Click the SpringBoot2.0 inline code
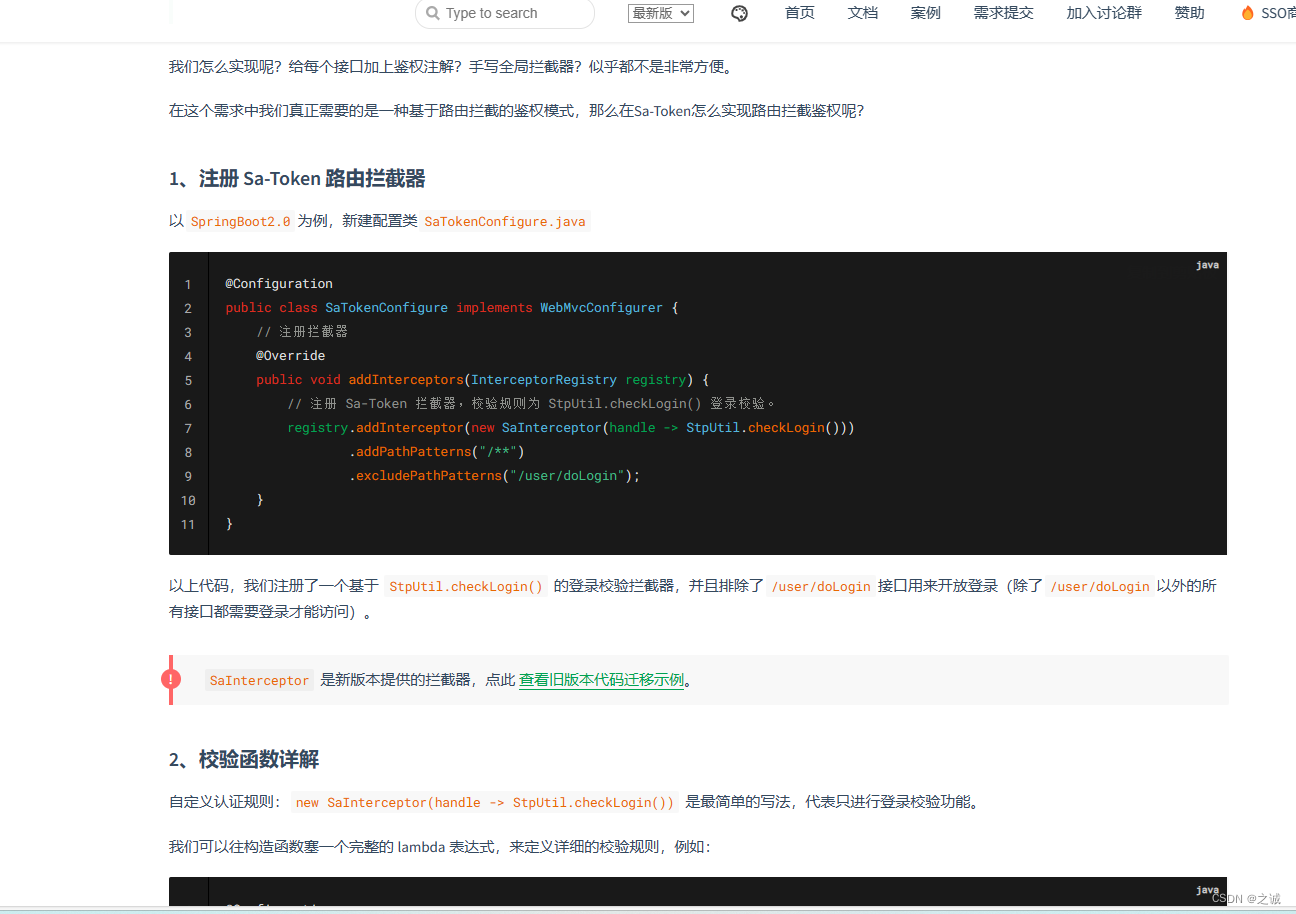 (240, 221)
